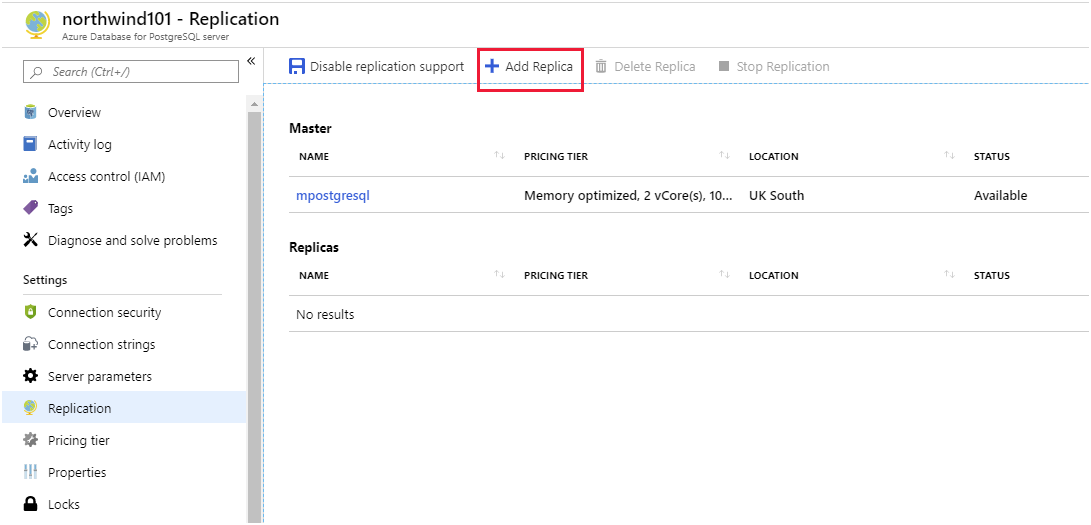Click the 'Memory optimized, 2 vCore(s)' cell

click(x=628, y=195)
